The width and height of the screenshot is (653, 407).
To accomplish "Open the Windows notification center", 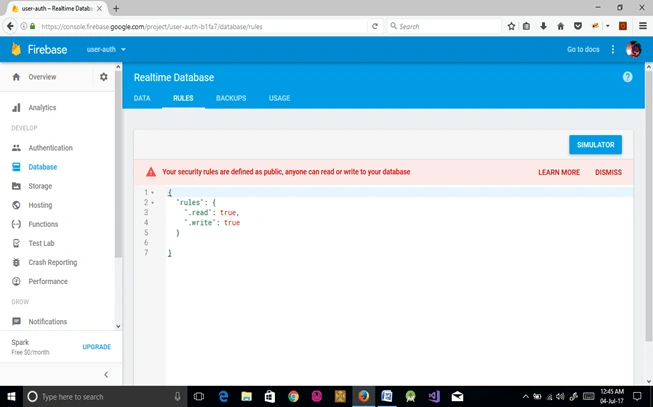I will tap(637, 397).
